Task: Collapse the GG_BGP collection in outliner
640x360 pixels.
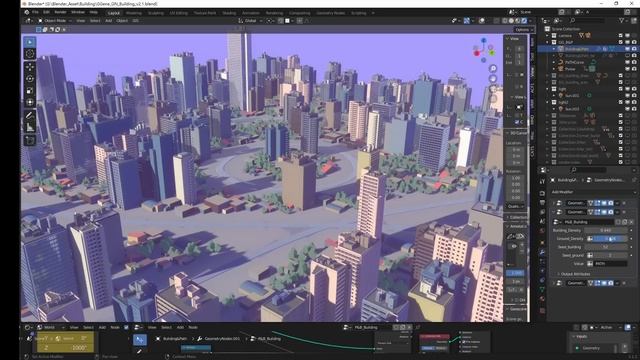Action: point(547,42)
